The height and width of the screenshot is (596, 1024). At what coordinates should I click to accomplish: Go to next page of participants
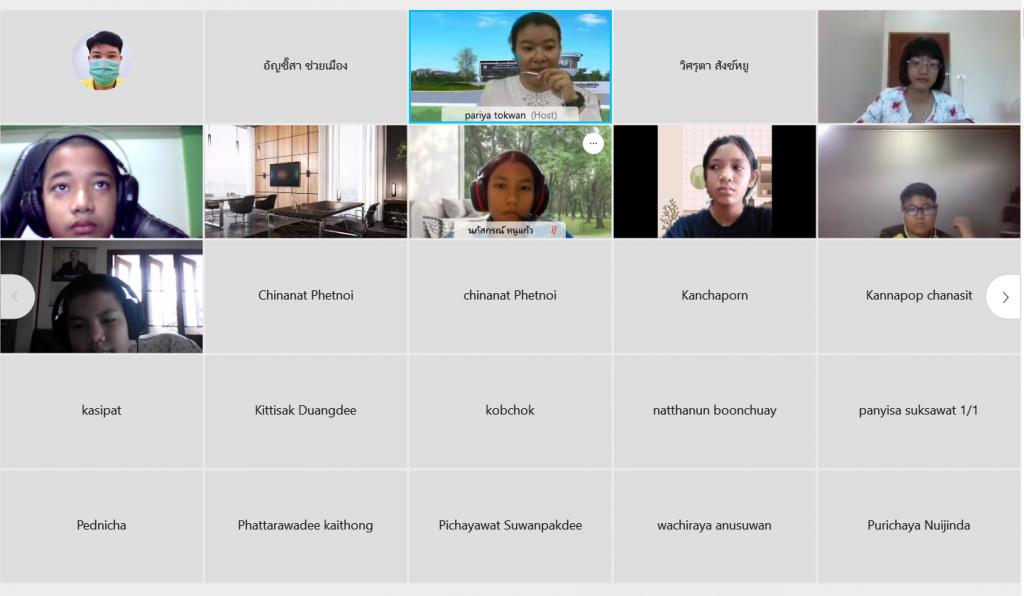[1005, 297]
